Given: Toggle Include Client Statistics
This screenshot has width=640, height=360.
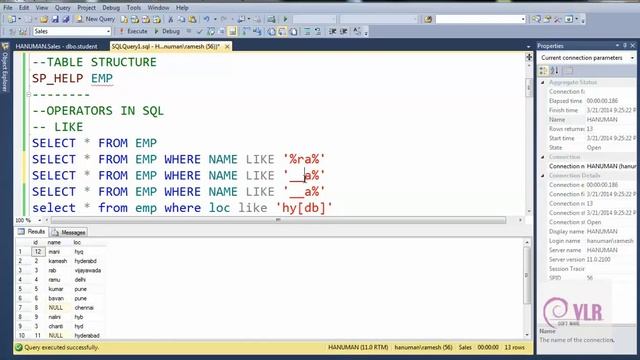Looking at the screenshot, I should coord(257,31).
